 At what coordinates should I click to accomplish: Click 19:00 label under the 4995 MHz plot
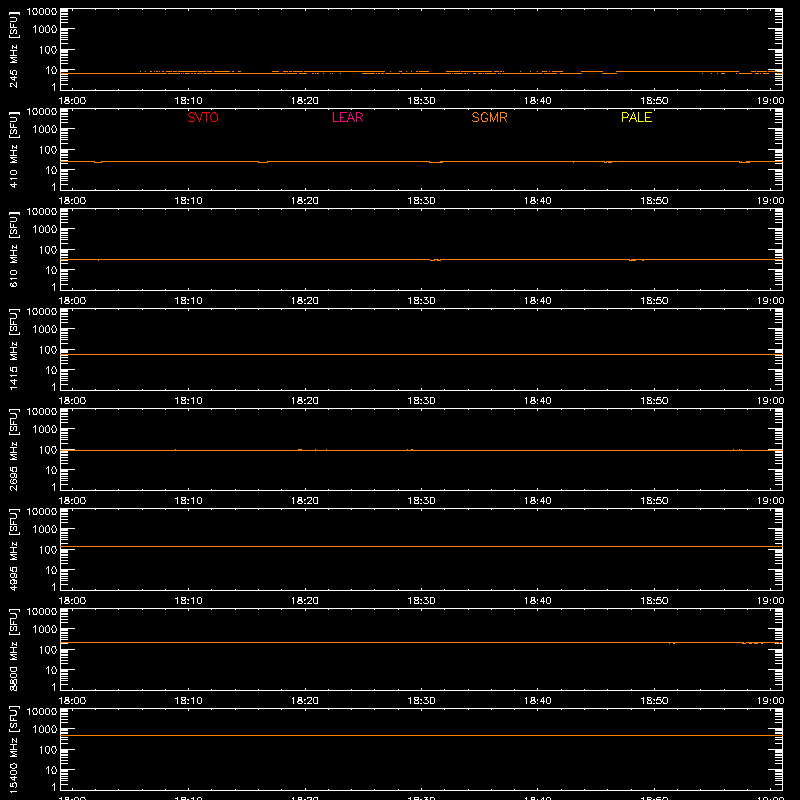(x=770, y=601)
